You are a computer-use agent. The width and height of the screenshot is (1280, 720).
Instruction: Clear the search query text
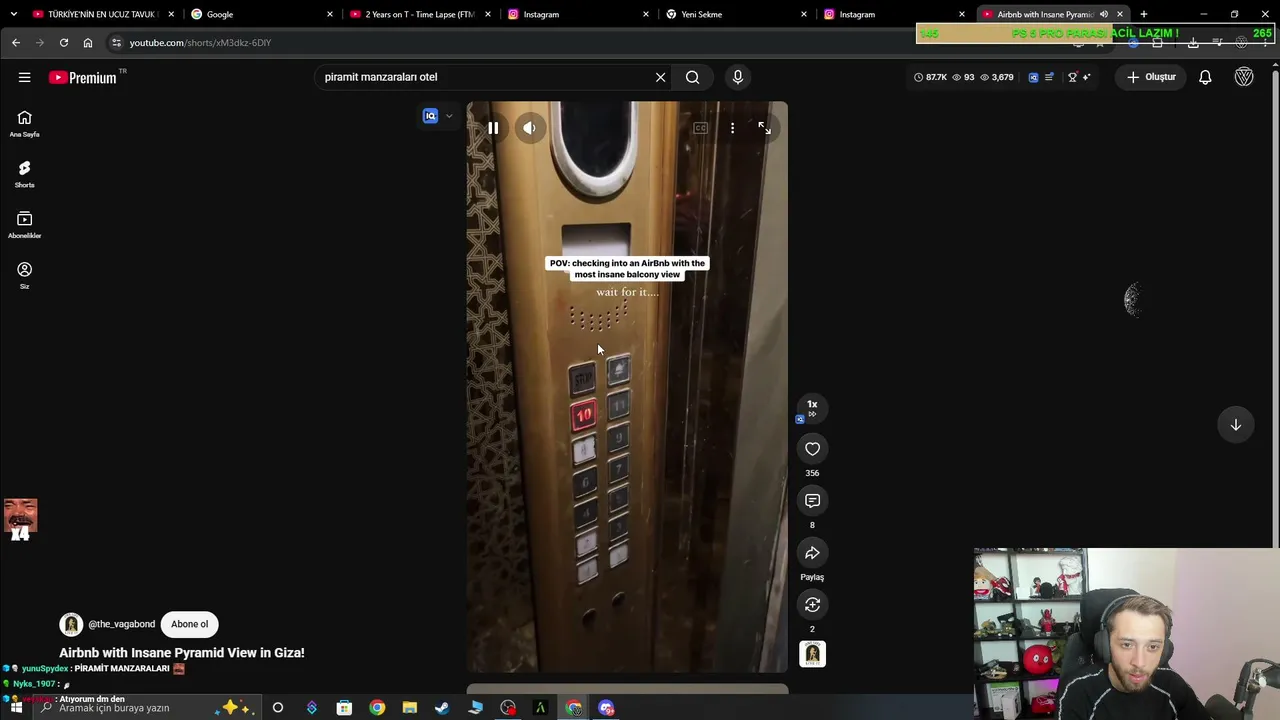(660, 77)
